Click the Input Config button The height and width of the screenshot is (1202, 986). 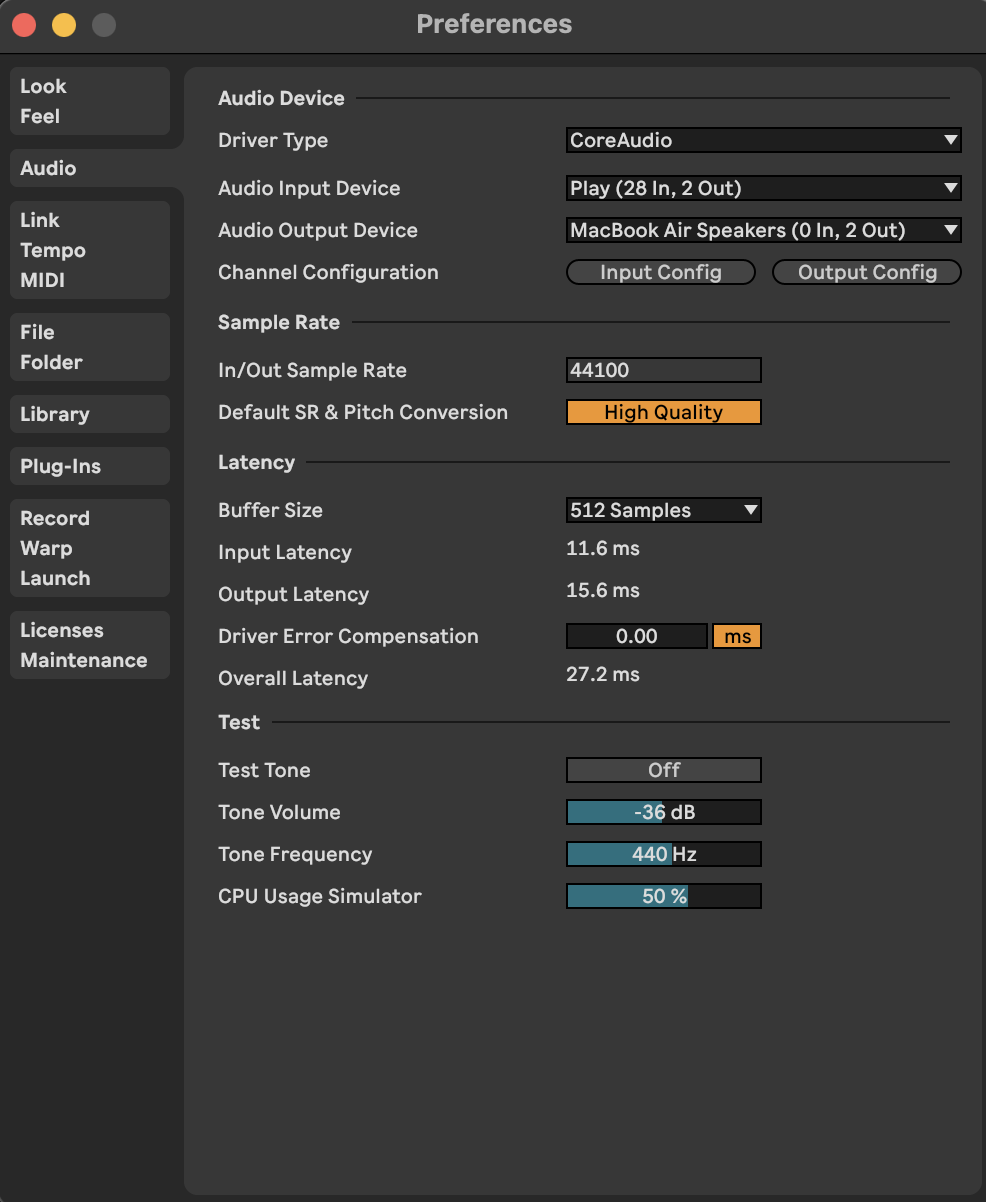(660, 272)
